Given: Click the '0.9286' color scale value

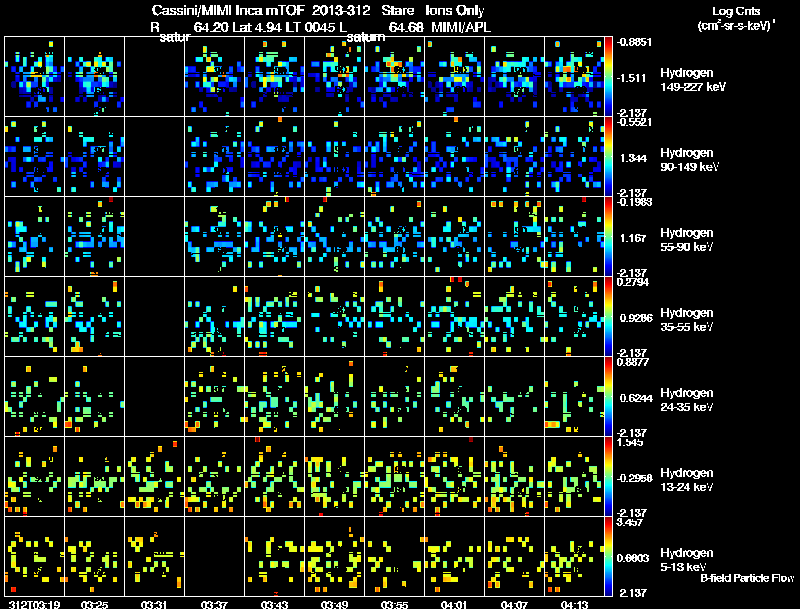Looking at the screenshot, I should [636, 318].
